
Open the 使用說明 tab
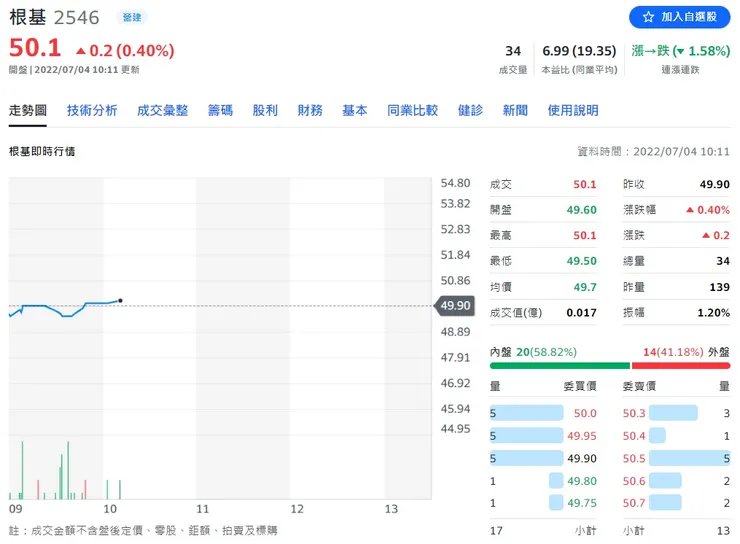(x=573, y=111)
